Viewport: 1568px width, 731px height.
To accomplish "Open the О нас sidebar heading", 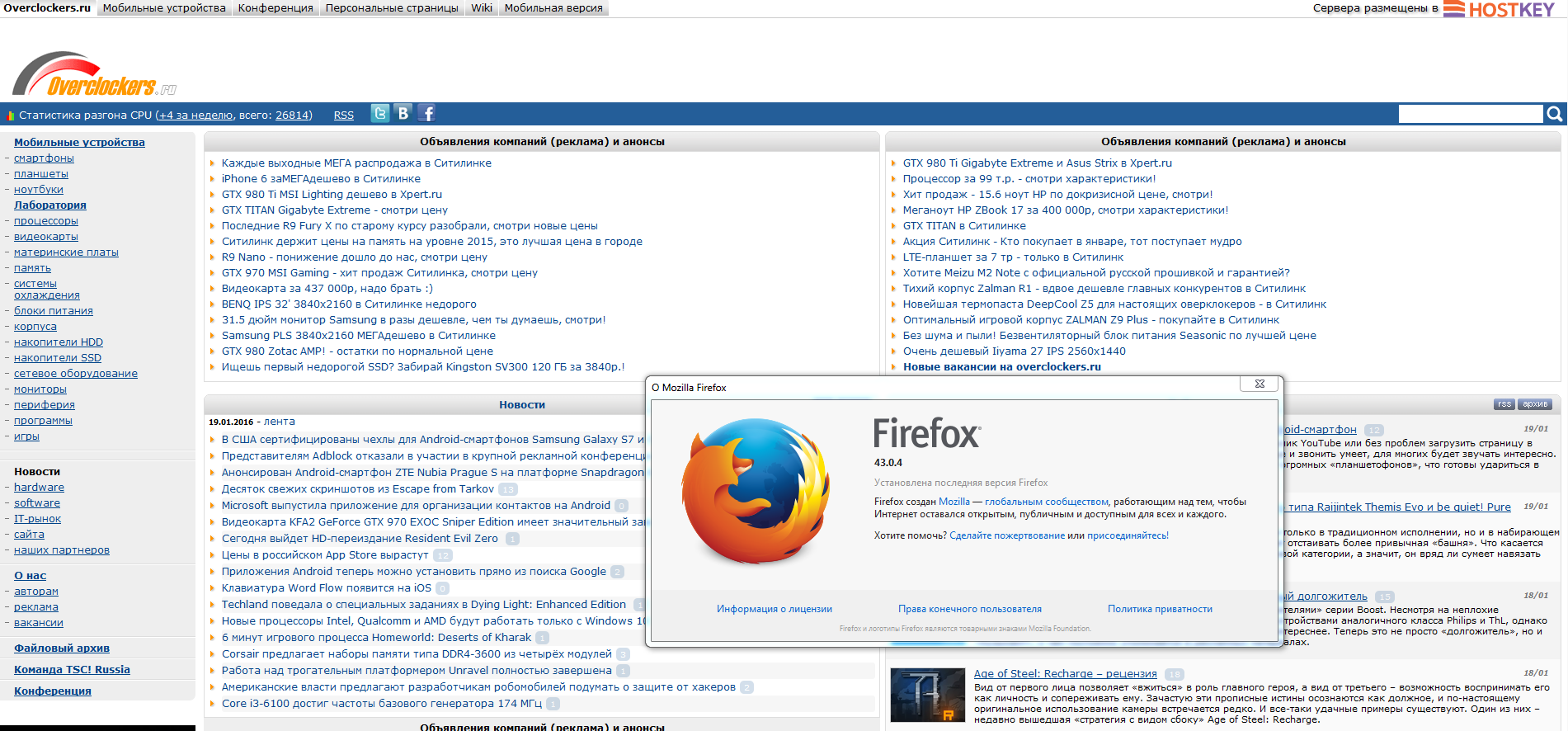I will tap(31, 576).
